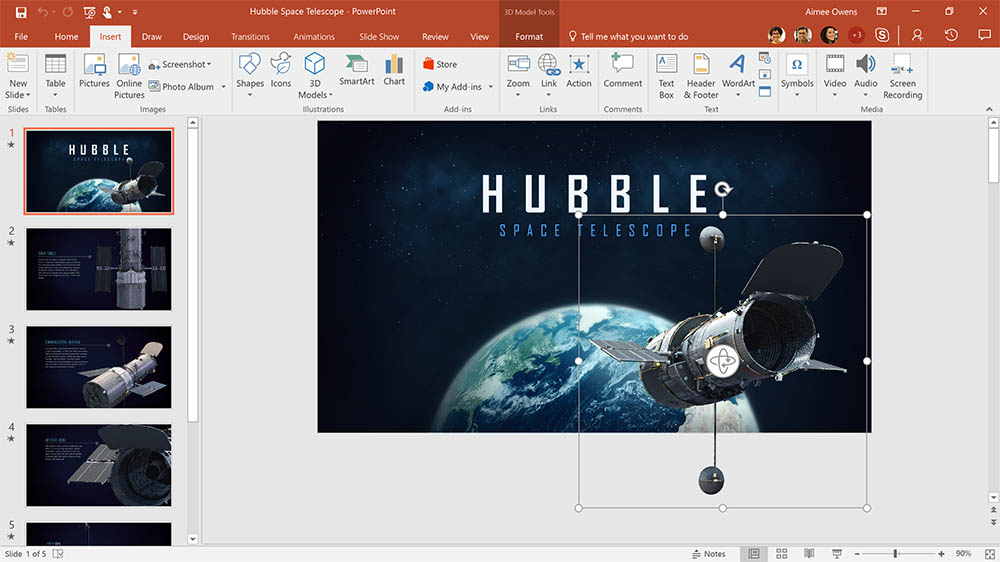Image resolution: width=1000 pixels, height=562 pixels.
Task: Switch to Slide Sorter view
Action: click(781, 553)
